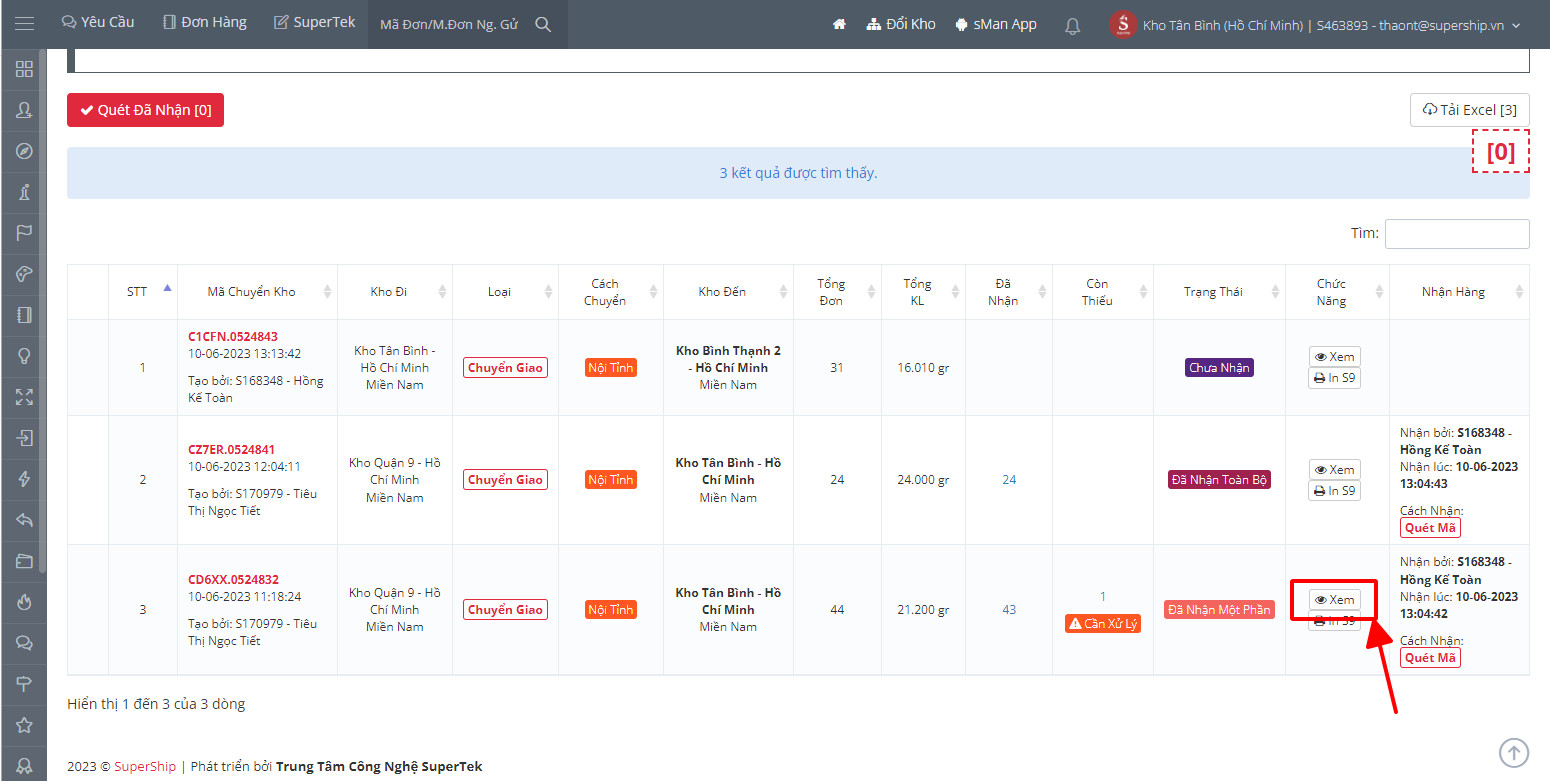Open the hamburger menu in top bar
The height and width of the screenshot is (781, 1550).
click(24, 24)
